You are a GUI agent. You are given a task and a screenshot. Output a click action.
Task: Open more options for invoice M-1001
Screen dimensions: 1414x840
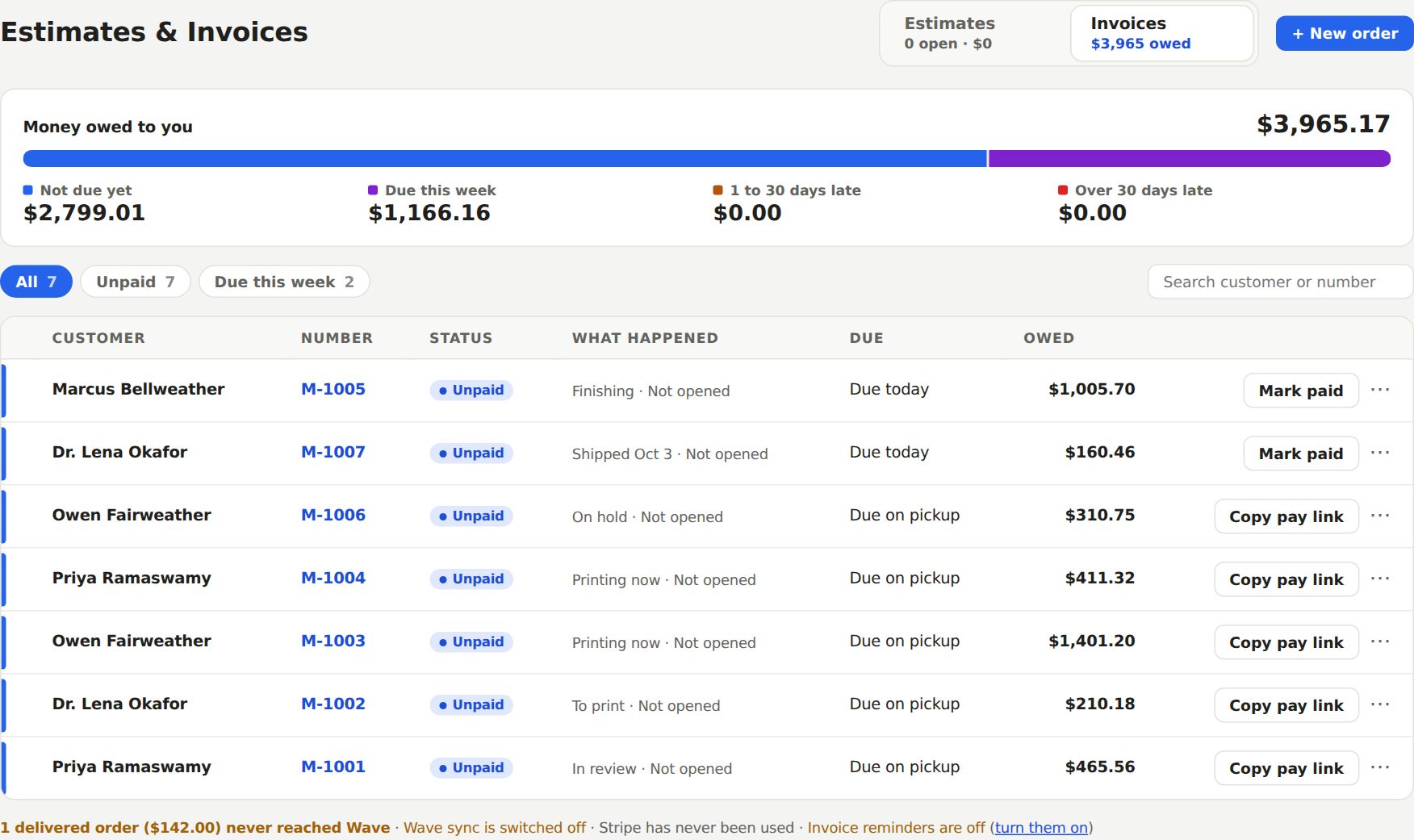point(1379,767)
